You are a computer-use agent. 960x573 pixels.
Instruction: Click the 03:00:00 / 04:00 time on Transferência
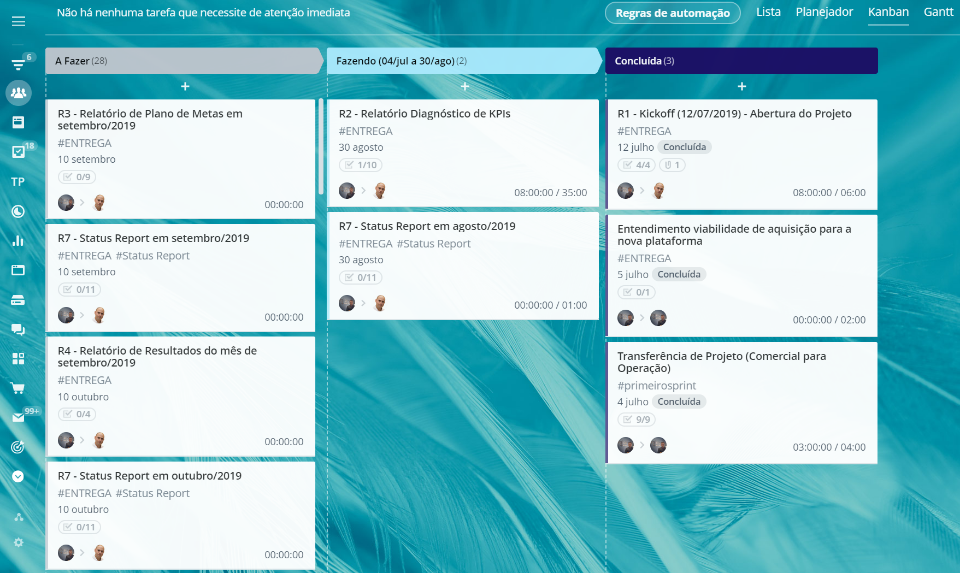coord(829,447)
